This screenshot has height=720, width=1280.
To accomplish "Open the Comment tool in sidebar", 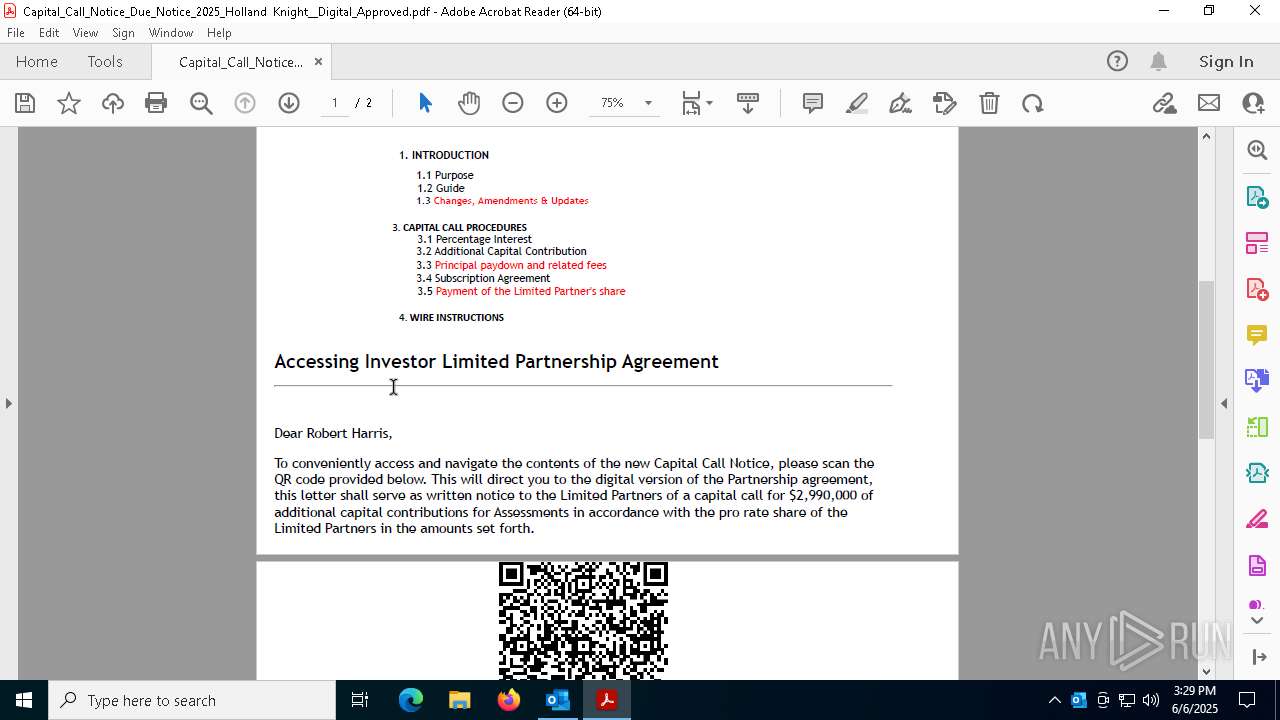I will pyautogui.click(x=1257, y=335).
